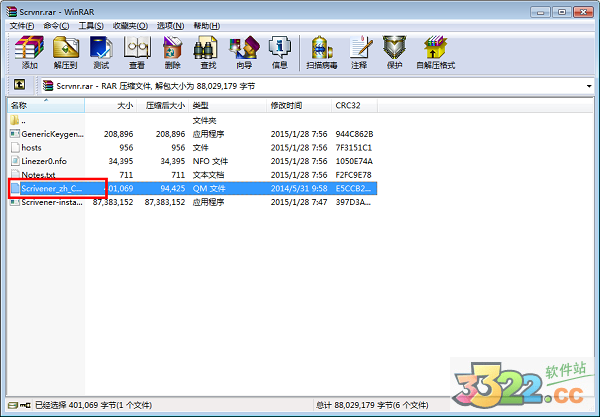
Task: Click size value 208,896 in 大小 column
Action: [119, 134]
